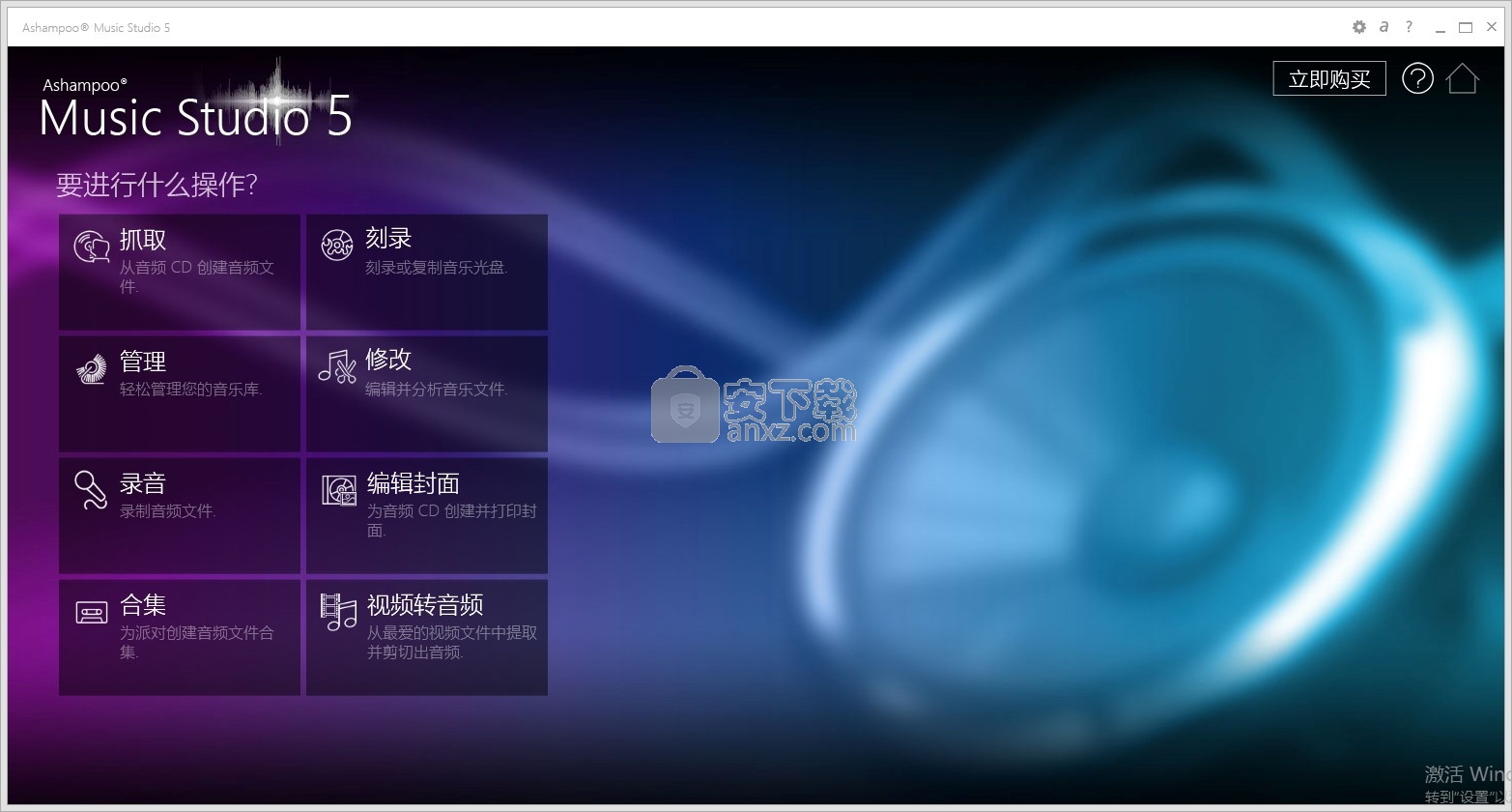
Task: Click the 合集 cassette tape icon
Action: [x=92, y=612]
